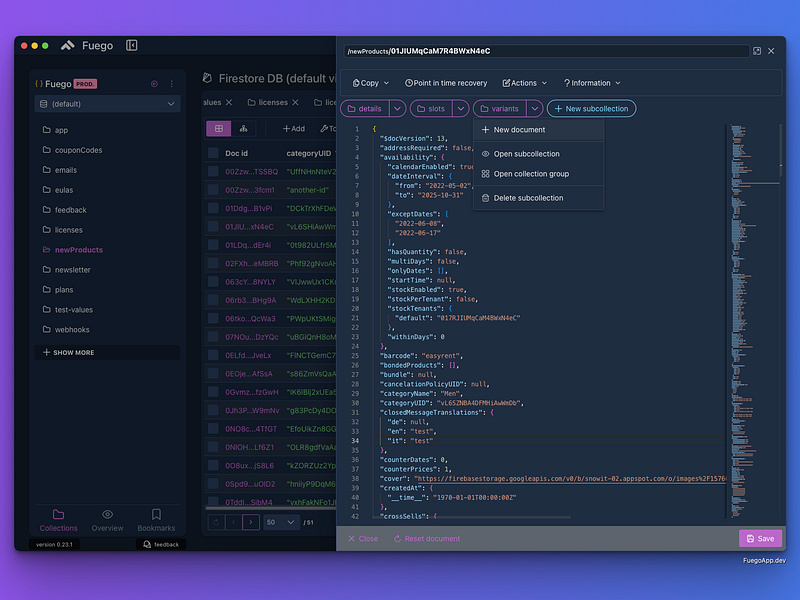Open the Bookmarks icon tab
Viewport: 800px width, 600px height.
pos(156,514)
